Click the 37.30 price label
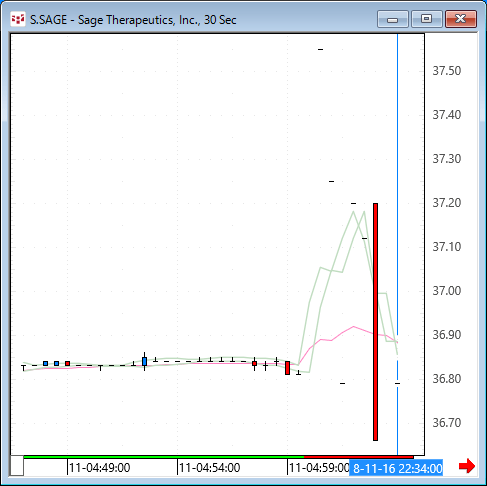 click(x=447, y=159)
